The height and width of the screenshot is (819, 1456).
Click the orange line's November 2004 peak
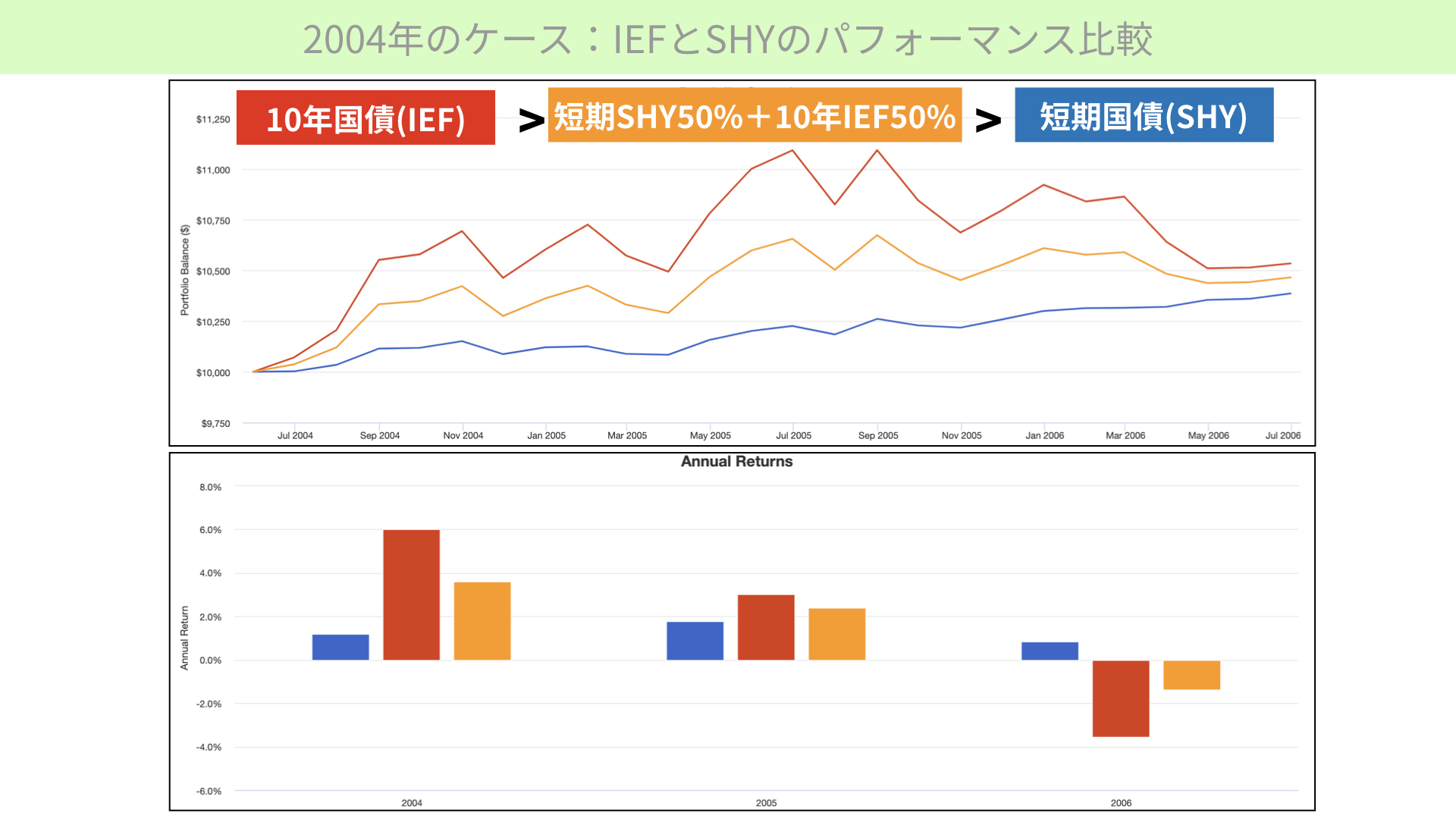click(462, 286)
